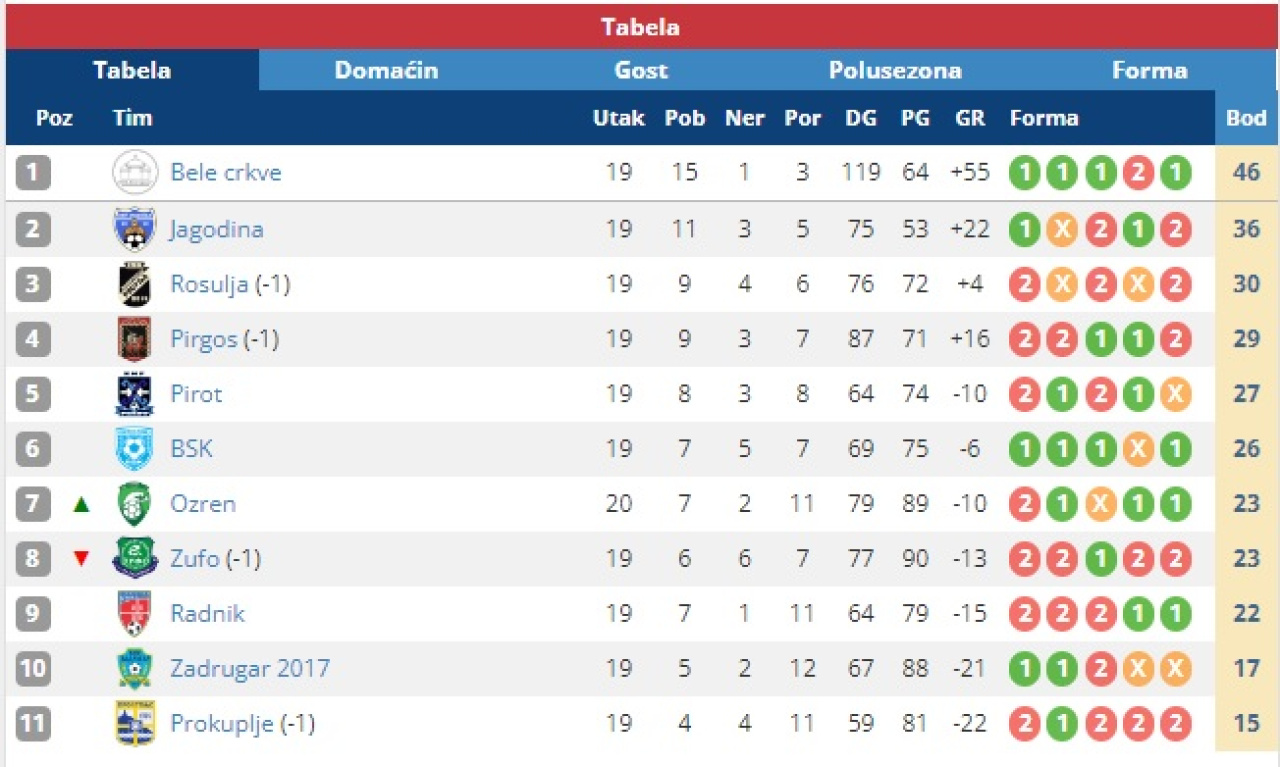
Task: Show the Forma tab
Action: 1149,71
